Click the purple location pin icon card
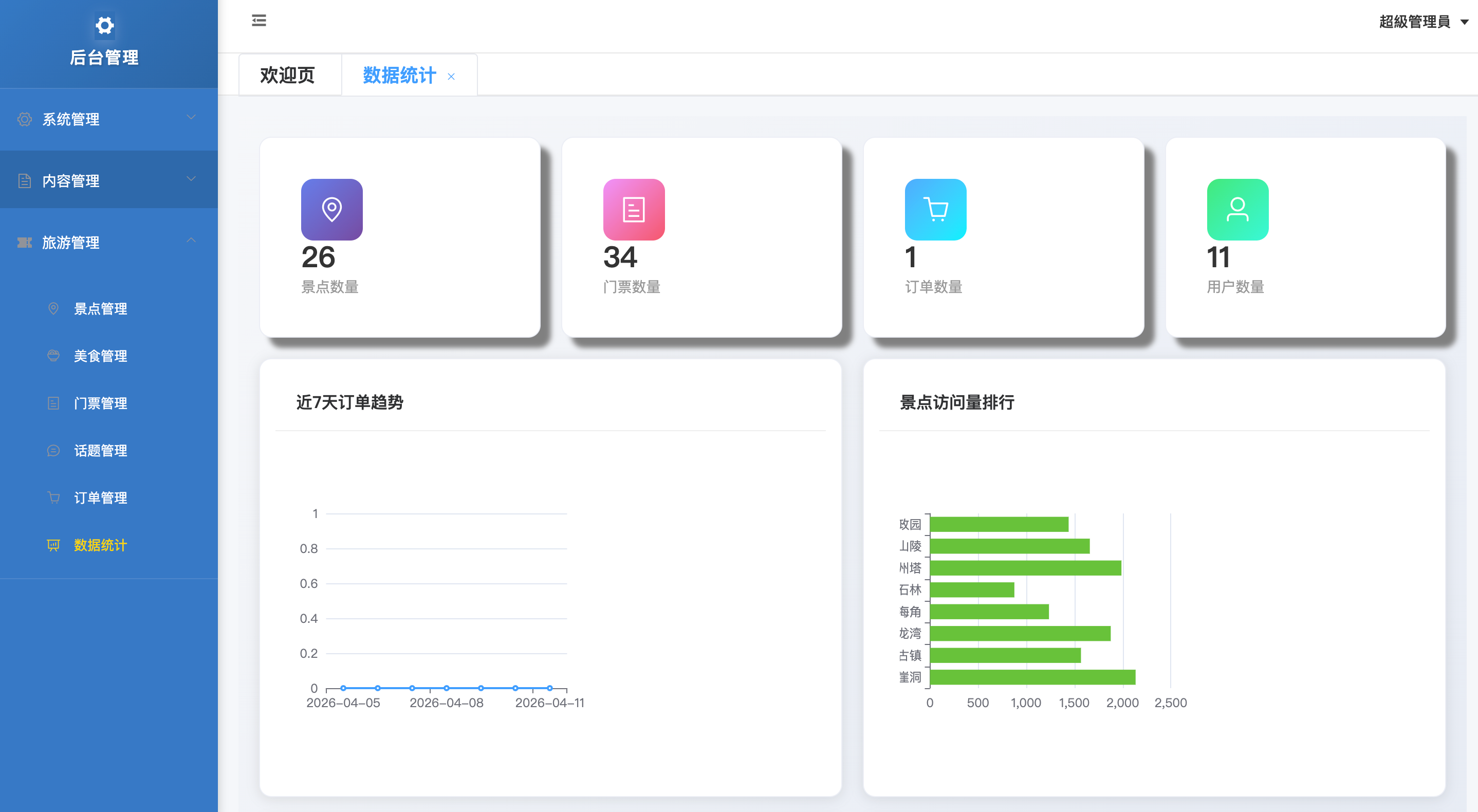The height and width of the screenshot is (812, 1478). pyautogui.click(x=331, y=210)
